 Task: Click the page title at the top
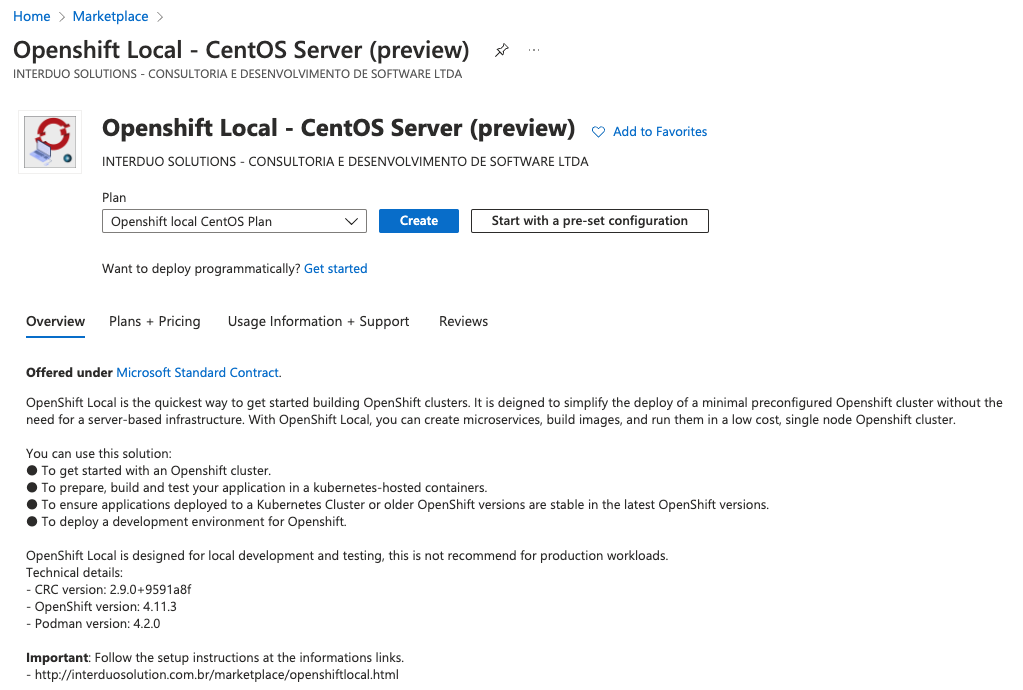coord(241,50)
